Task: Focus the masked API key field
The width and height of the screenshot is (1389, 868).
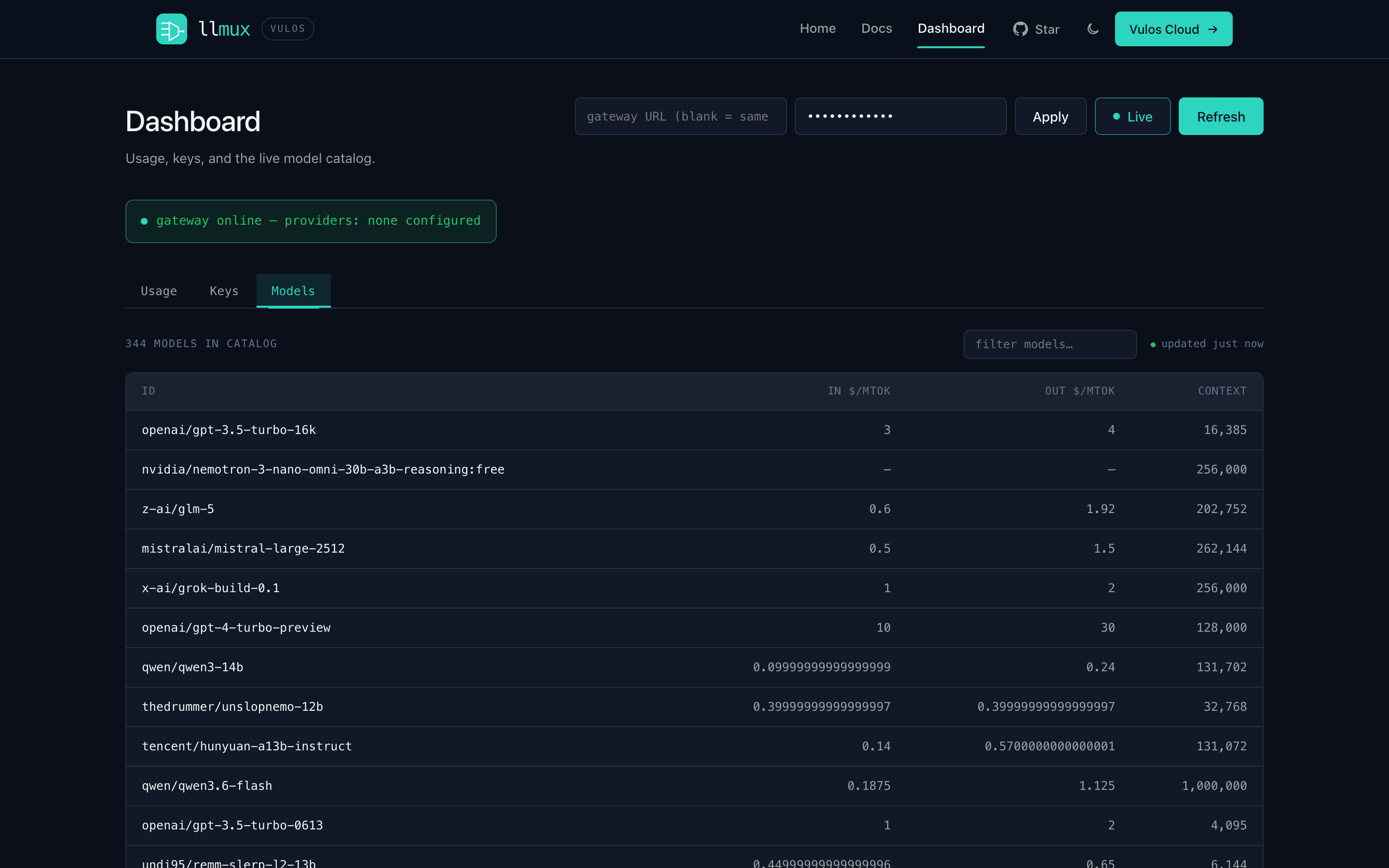Action: (900, 117)
